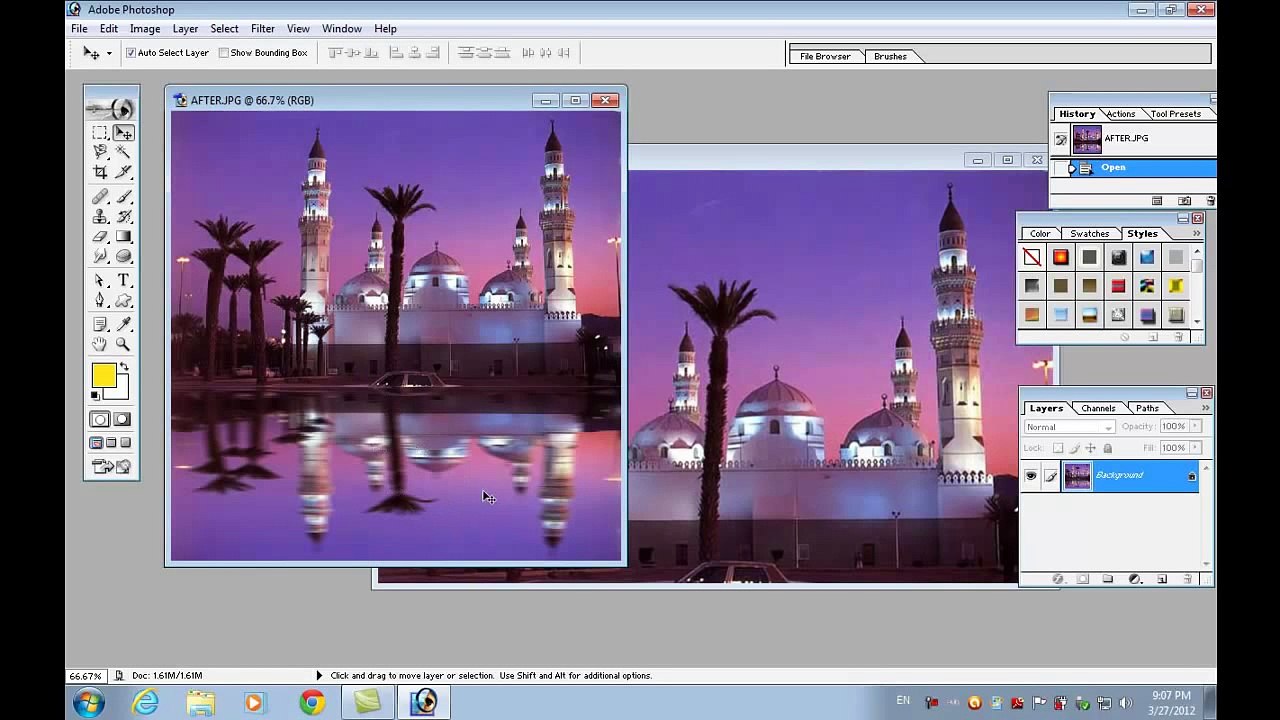Image resolution: width=1280 pixels, height=720 pixels.
Task: Select the Crop tool
Action: point(100,172)
